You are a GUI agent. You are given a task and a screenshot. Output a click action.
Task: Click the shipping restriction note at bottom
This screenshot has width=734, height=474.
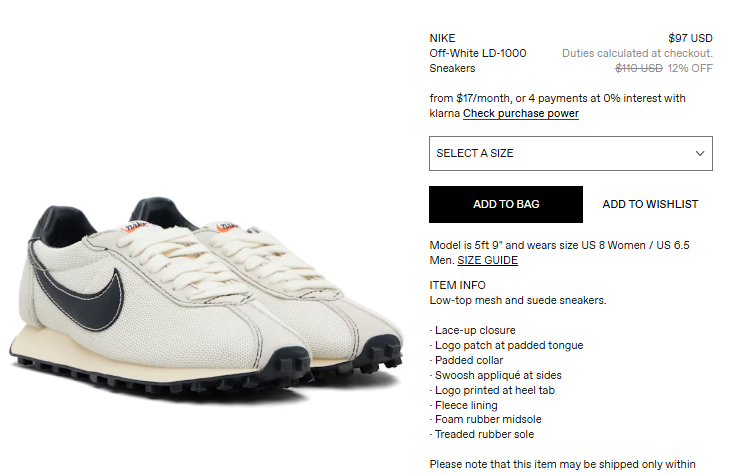[x=562, y=464]
